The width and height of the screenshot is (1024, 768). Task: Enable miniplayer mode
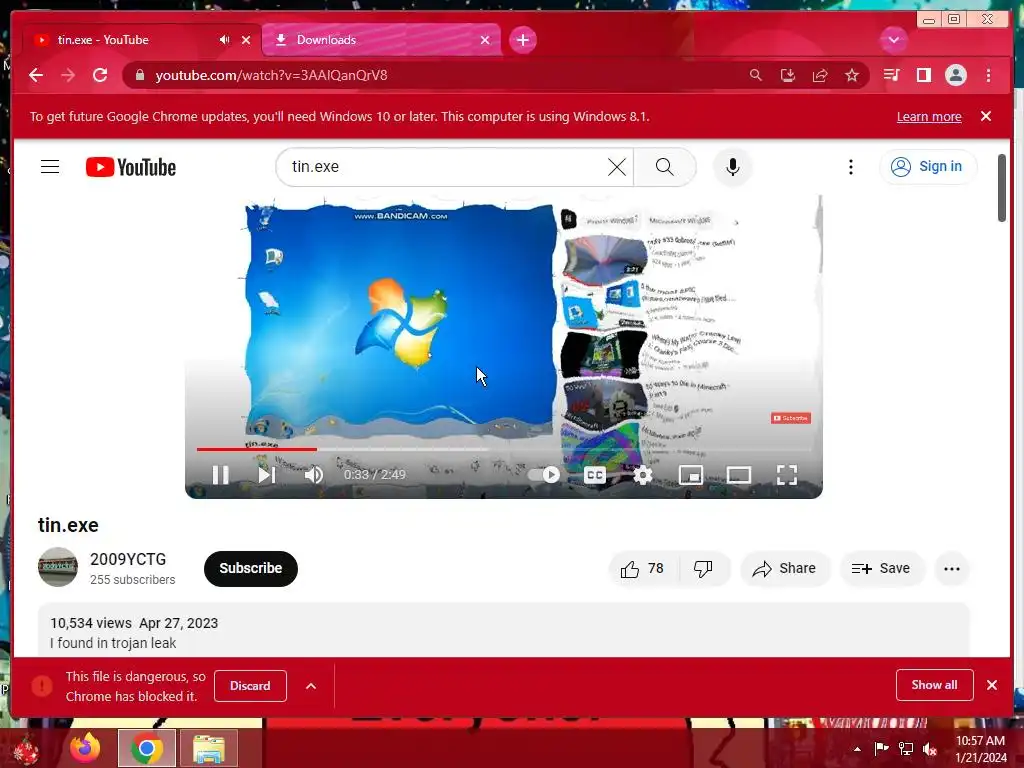[690, 475]
